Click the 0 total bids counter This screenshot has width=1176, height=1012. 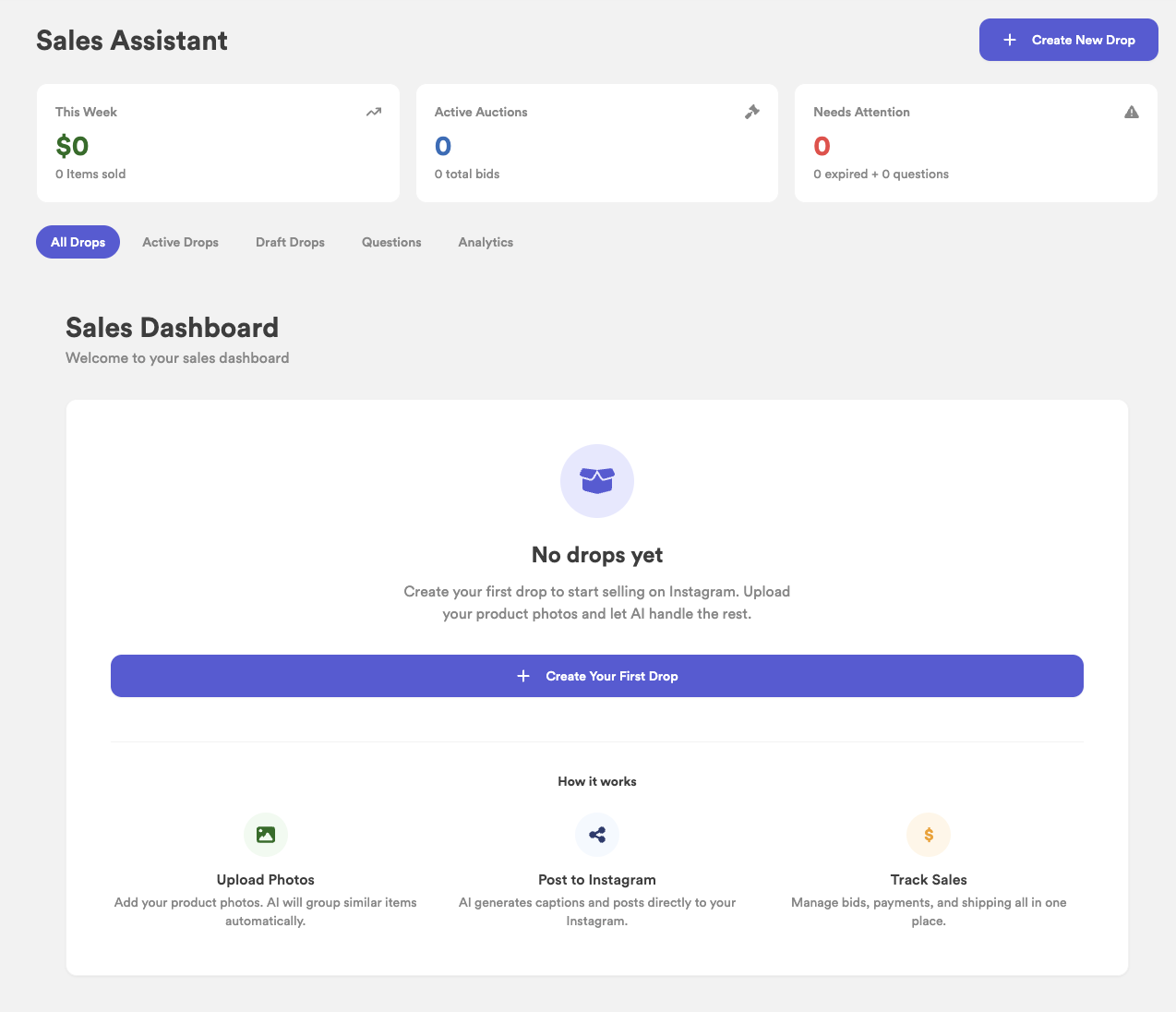tap(467, 174)
